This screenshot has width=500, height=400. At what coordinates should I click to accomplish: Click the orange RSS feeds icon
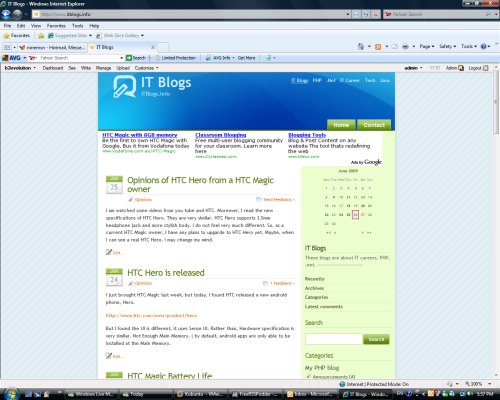coord(378,47)
